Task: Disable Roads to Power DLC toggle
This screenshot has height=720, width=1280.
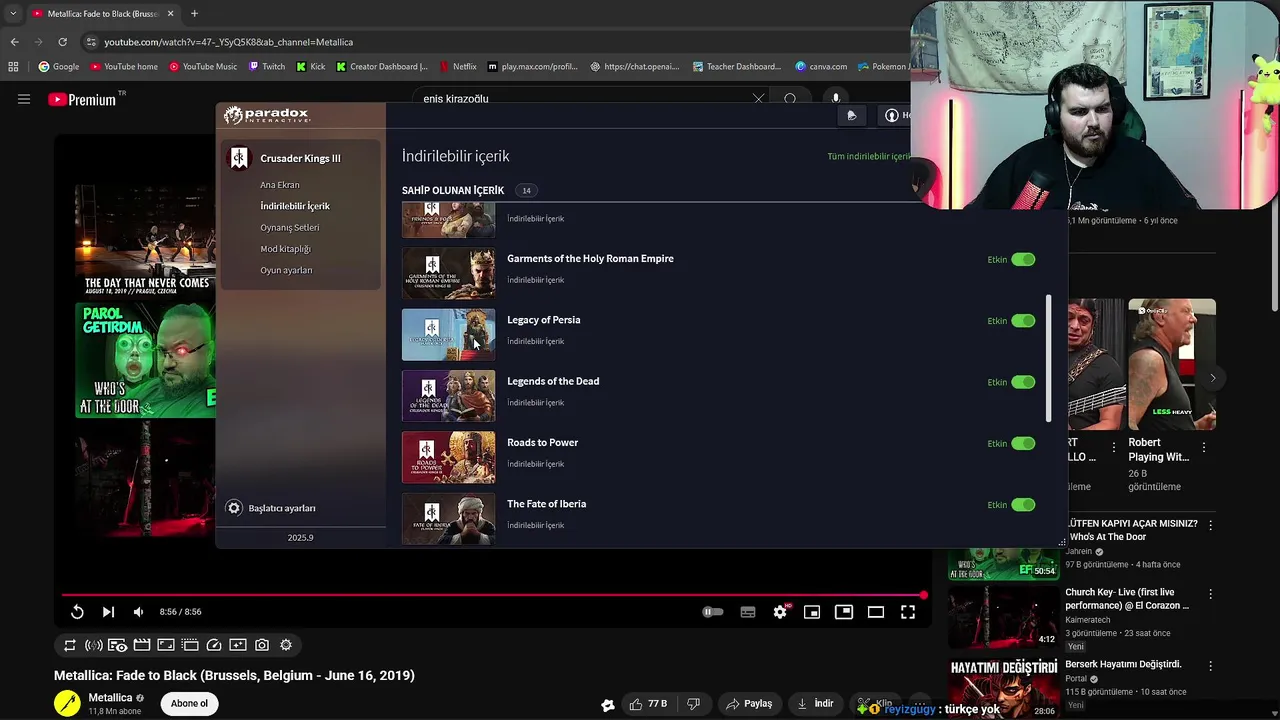Action: [1023, 444]
